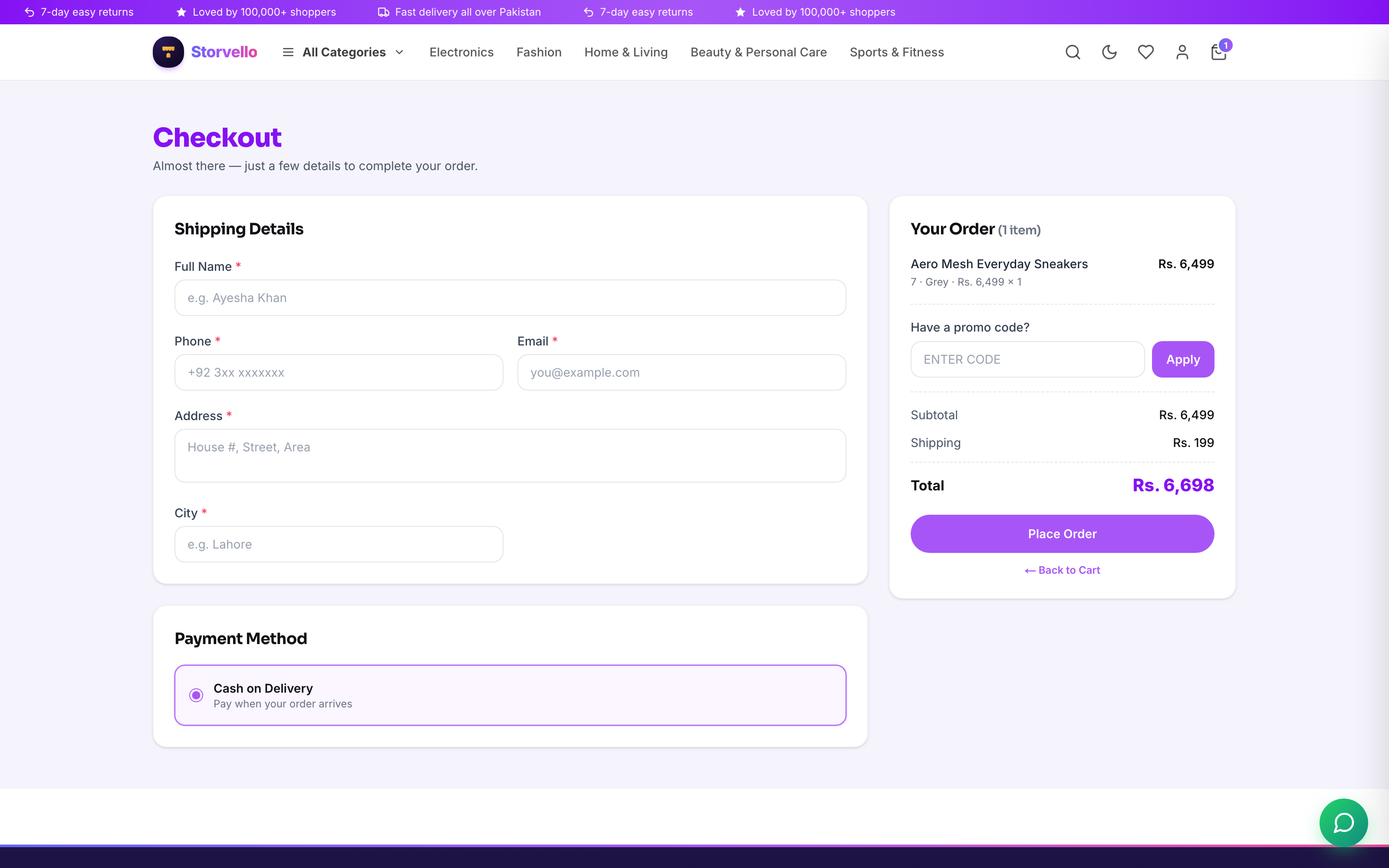
Task: Focus the Address text area
Action: [x=510, y=456]
